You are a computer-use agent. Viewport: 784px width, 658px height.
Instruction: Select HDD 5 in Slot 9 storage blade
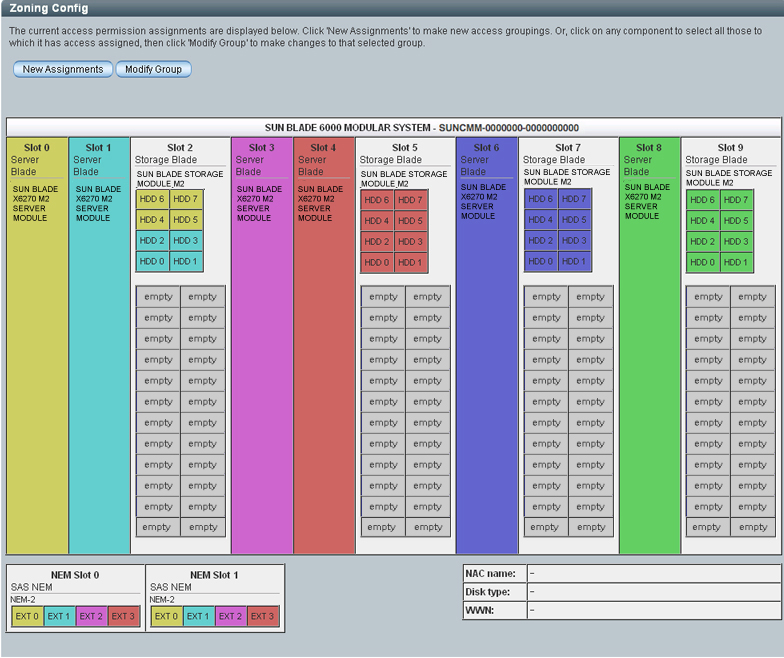pyautogui.click(x=736, y=220)
